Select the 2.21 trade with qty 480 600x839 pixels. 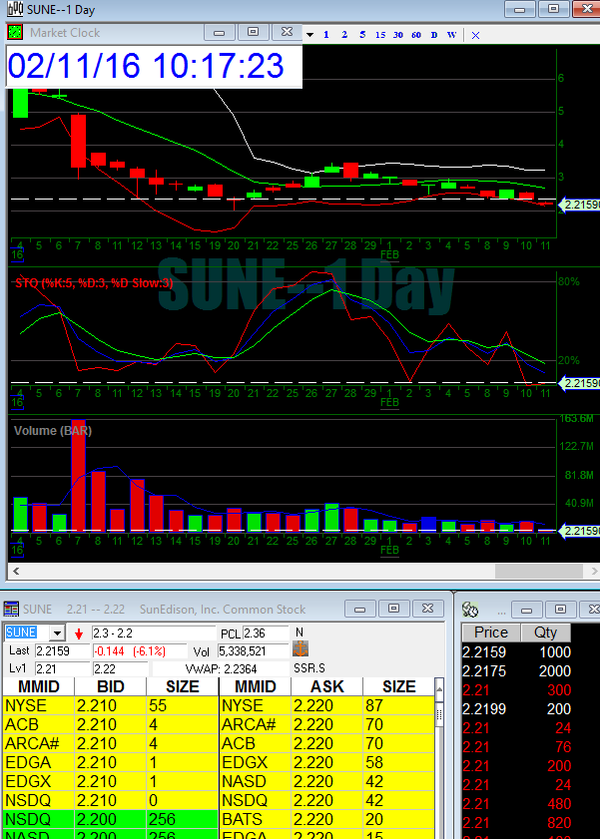[517, 804]
